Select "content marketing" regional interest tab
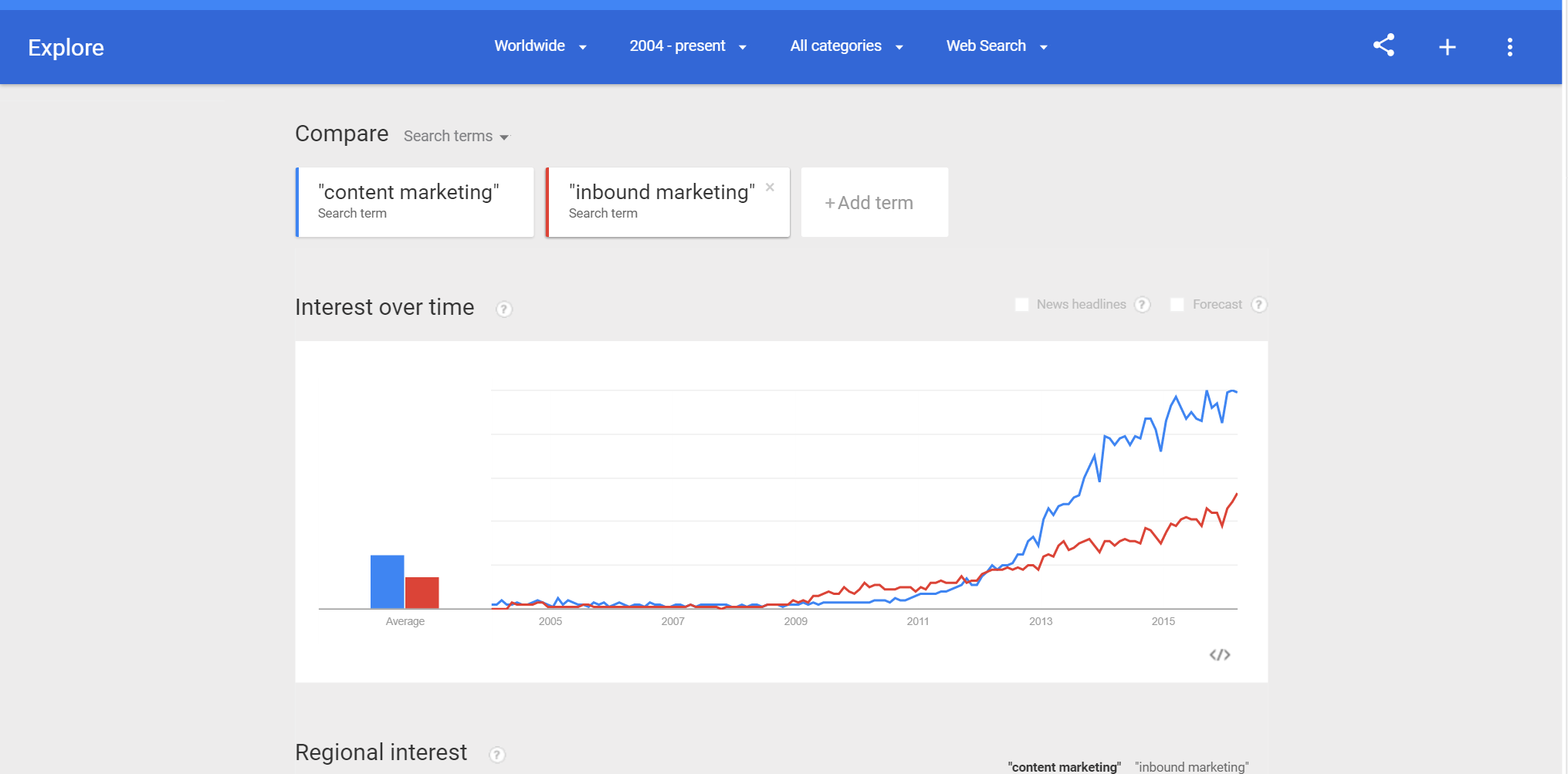The image size is (1568, 774). coord(1064,766)
